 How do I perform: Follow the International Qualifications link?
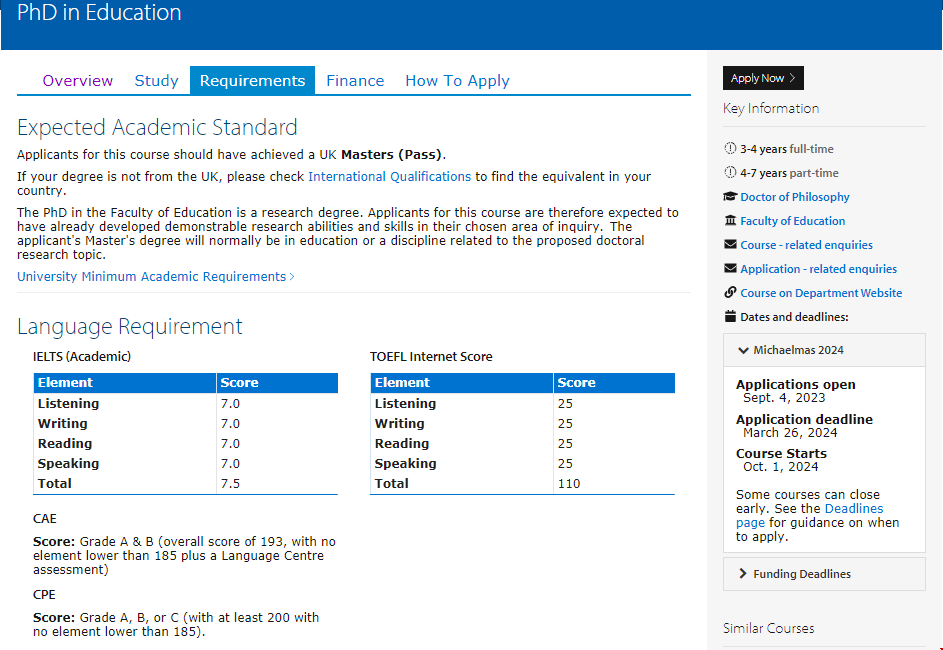(x=389, y=177)
